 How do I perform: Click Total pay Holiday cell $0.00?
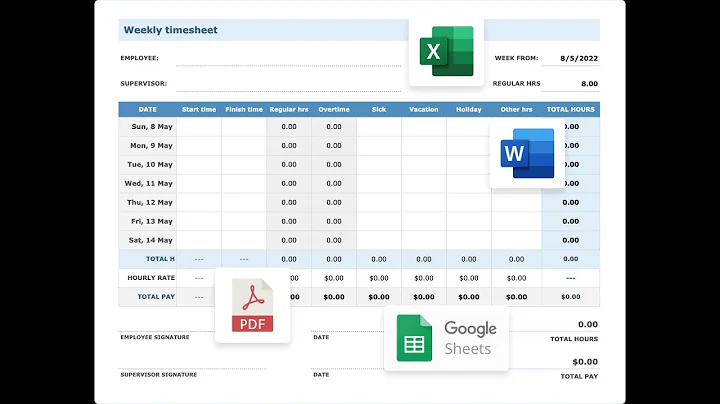point(468,297)
